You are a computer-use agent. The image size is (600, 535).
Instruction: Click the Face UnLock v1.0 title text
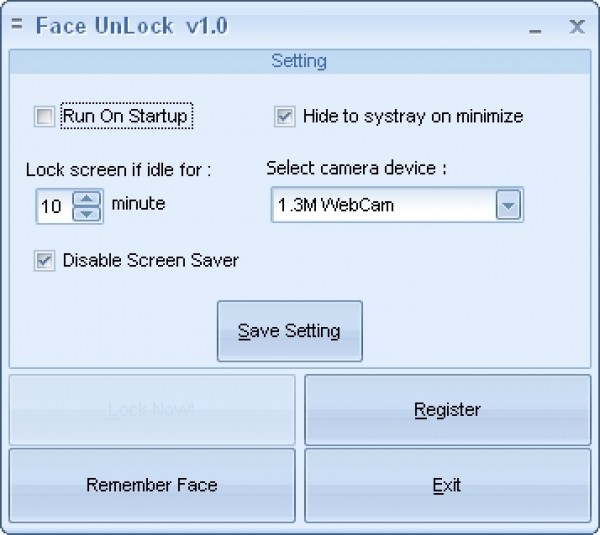132,27
